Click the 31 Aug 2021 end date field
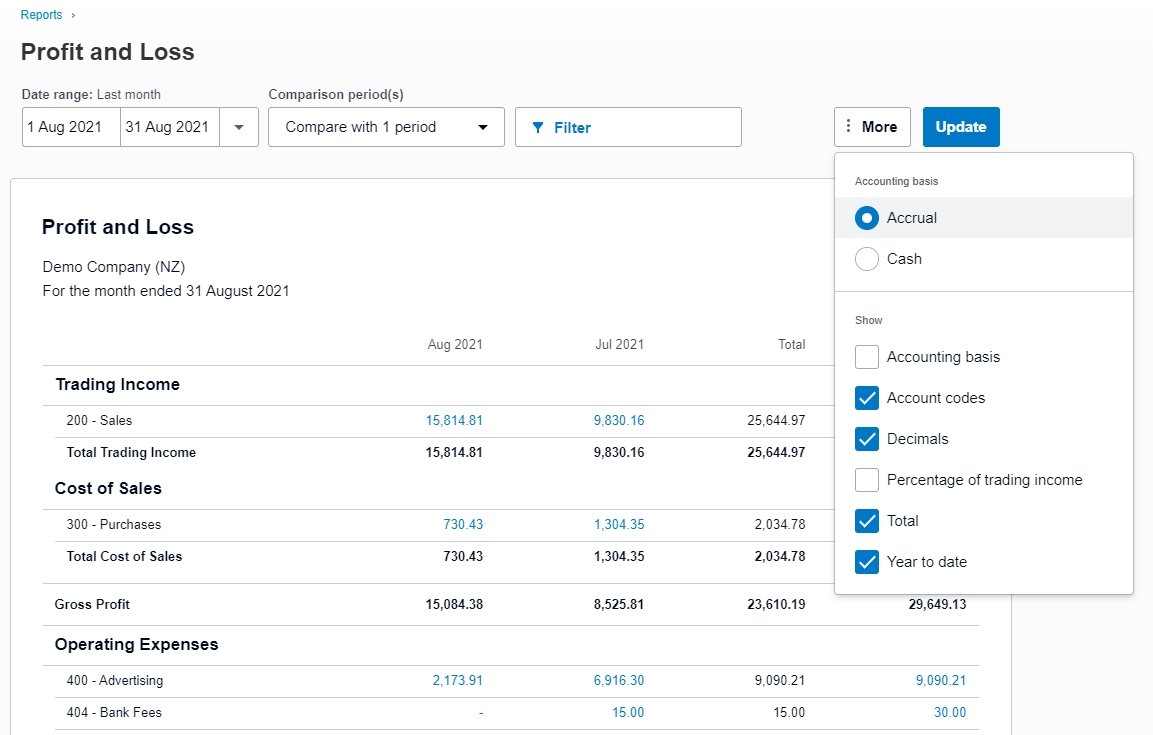 [x=168, y=127]
